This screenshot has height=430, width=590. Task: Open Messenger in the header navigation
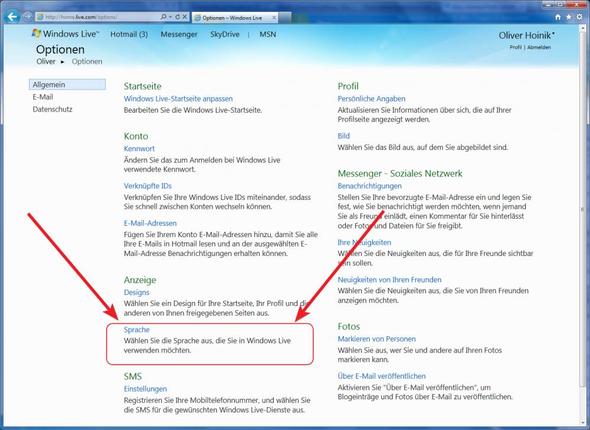point(179,34)
